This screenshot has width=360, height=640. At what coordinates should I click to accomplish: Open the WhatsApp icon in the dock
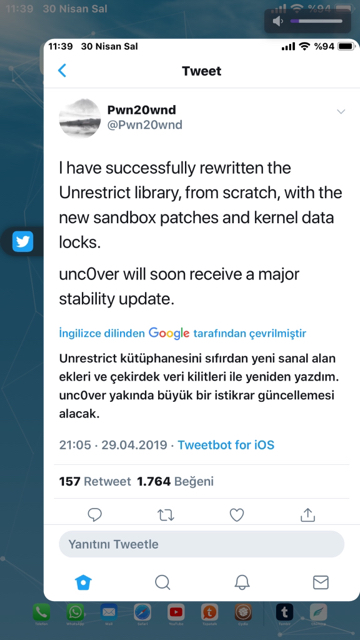75,613
